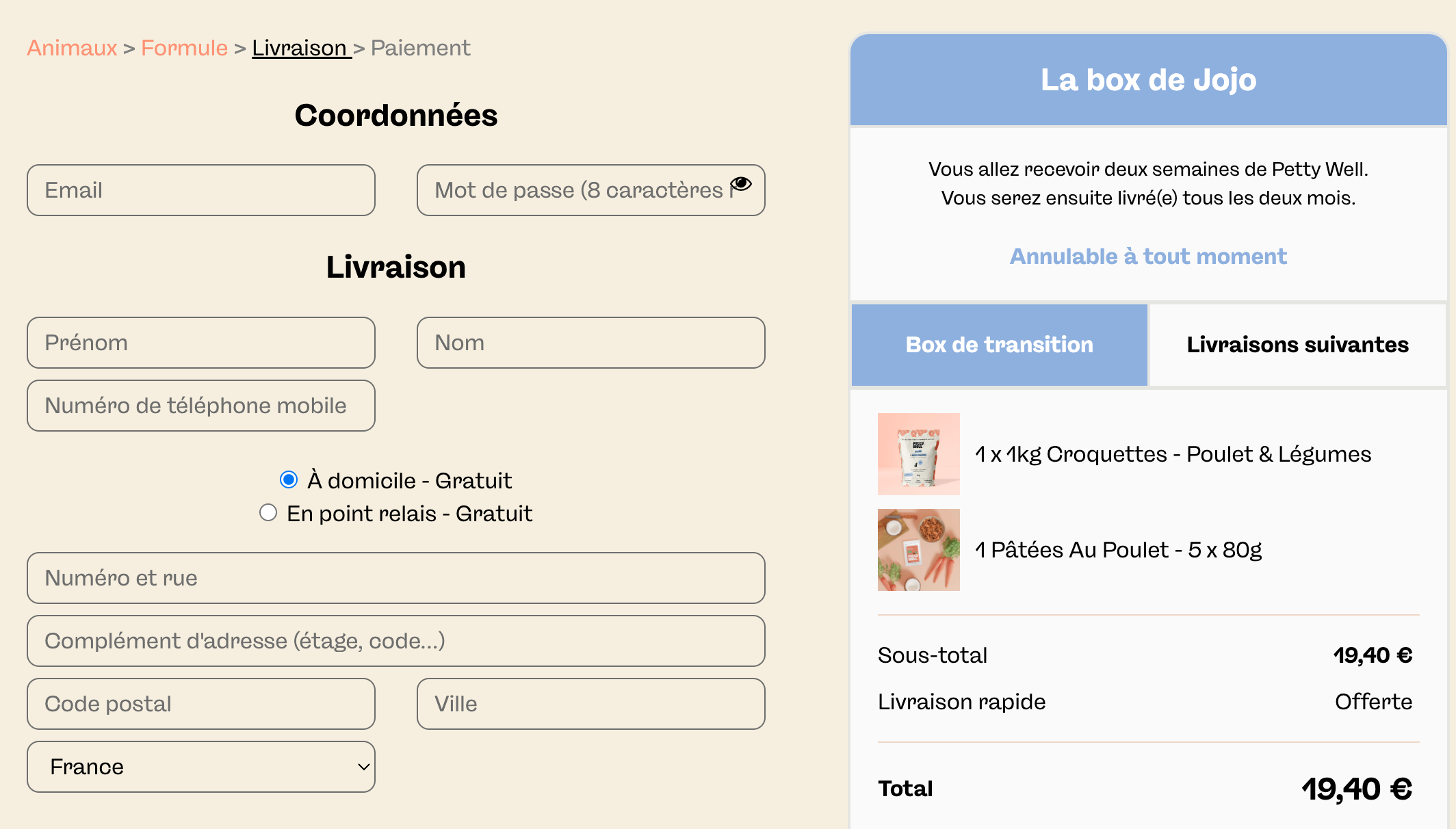The height and width of the screenshot is (829, 1456).
Task: Switch to Box de transition tab
Action: [x=1000, y=345]
